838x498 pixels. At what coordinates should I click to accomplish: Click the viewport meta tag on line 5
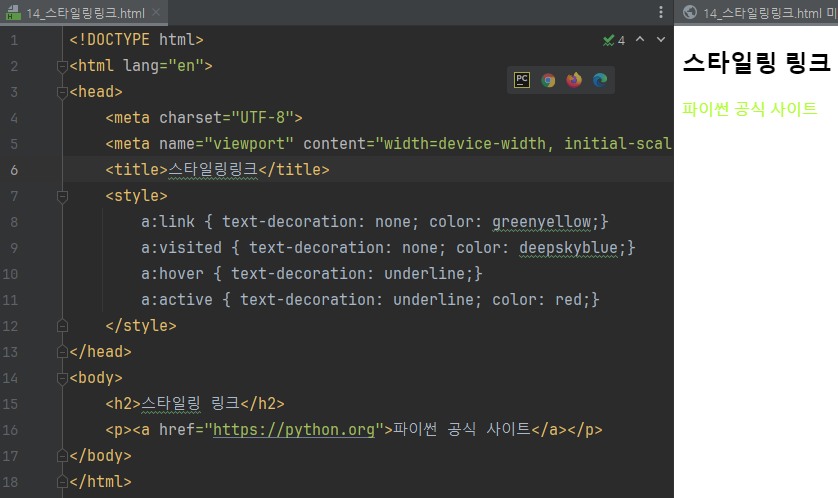389,144
